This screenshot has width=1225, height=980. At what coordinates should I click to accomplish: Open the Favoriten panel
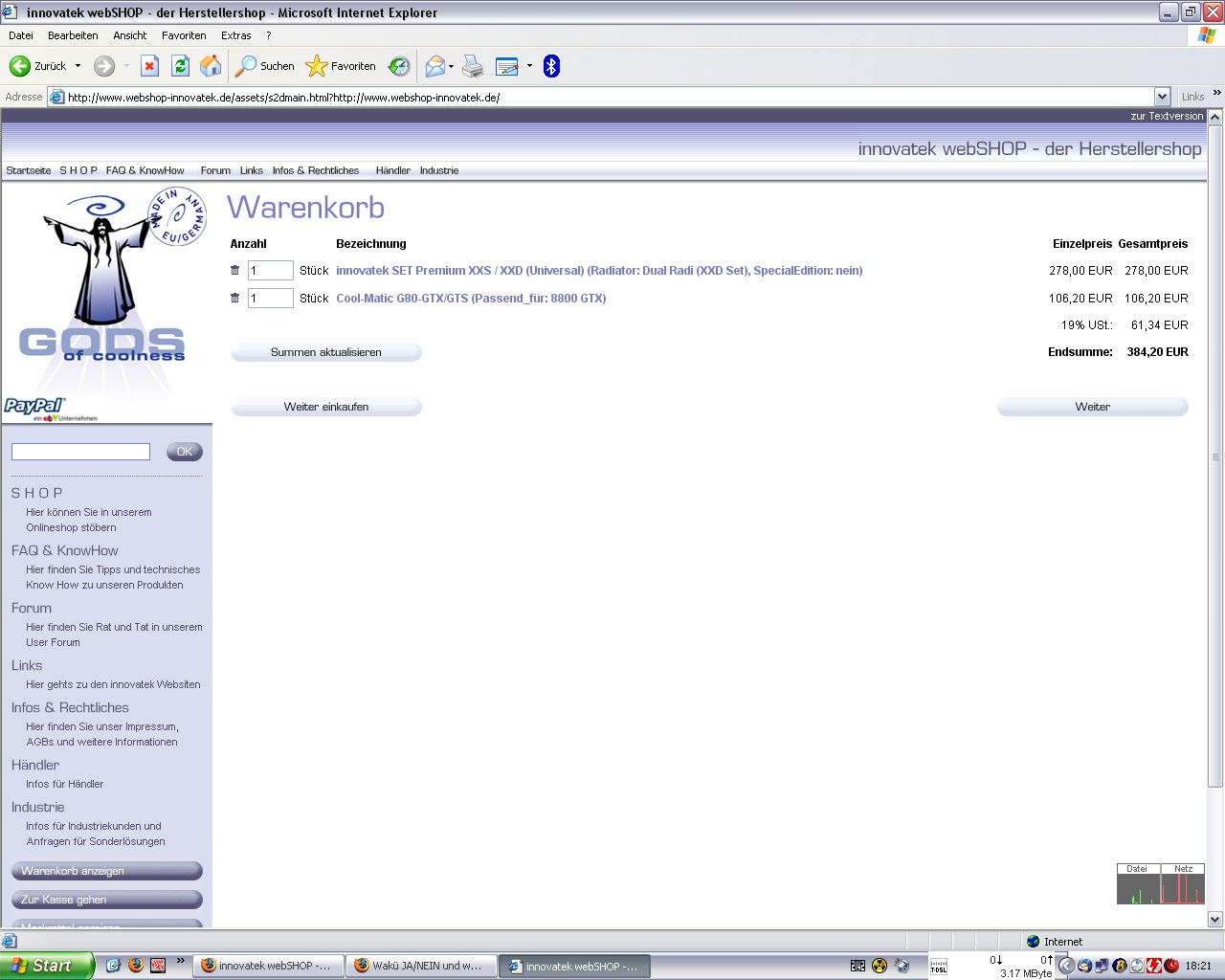click(x=341, y=66)
